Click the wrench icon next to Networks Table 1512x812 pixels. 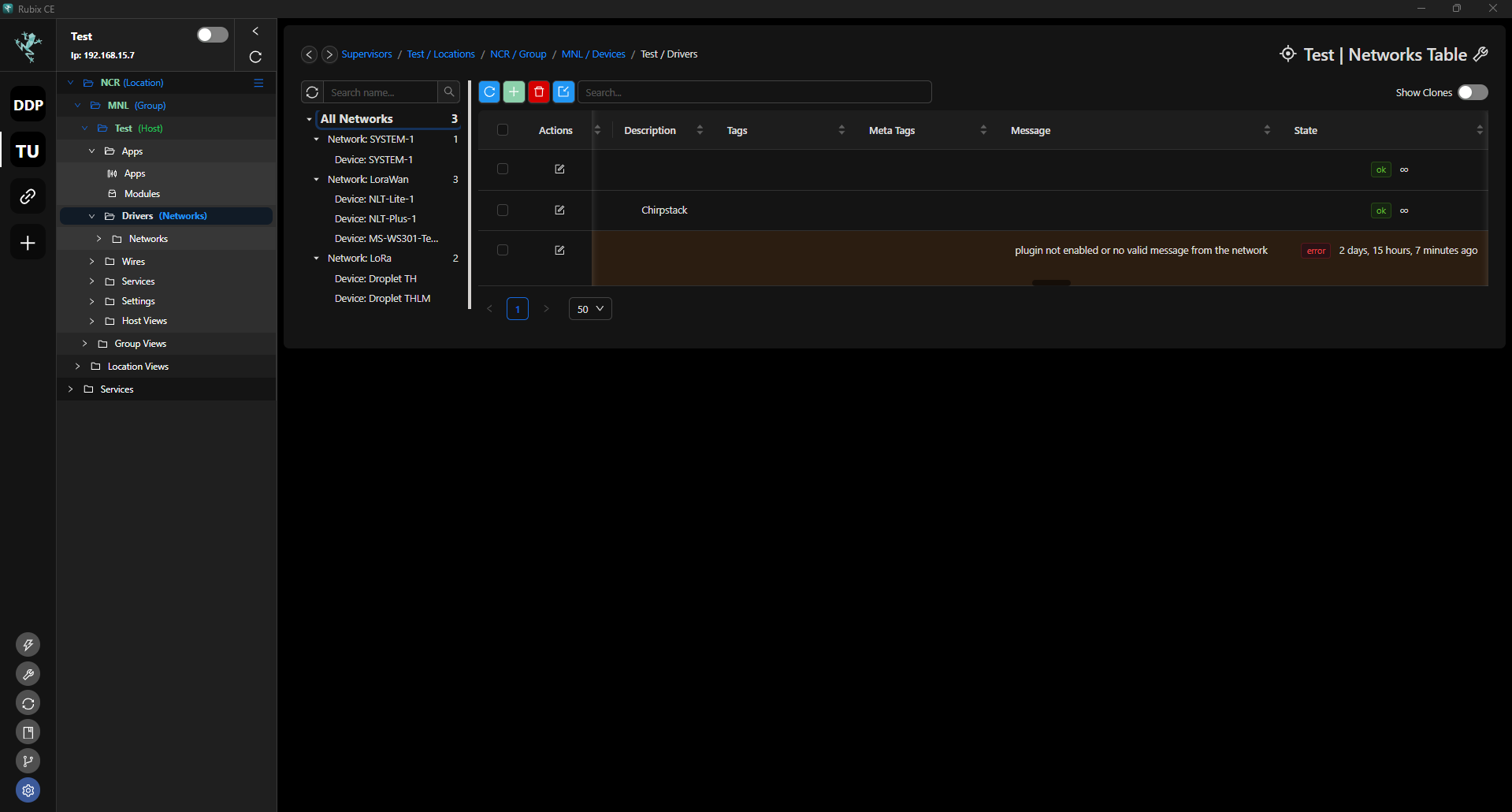tap(1480, 54)
